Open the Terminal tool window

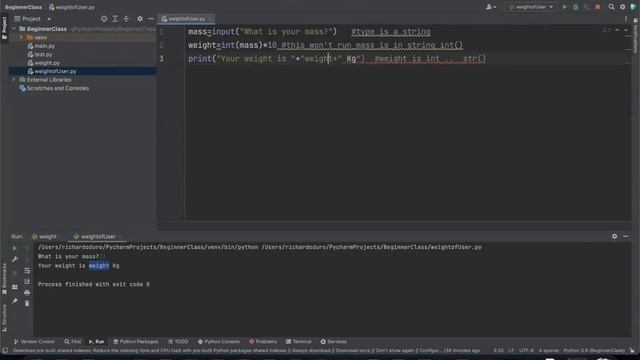(299, 342)
